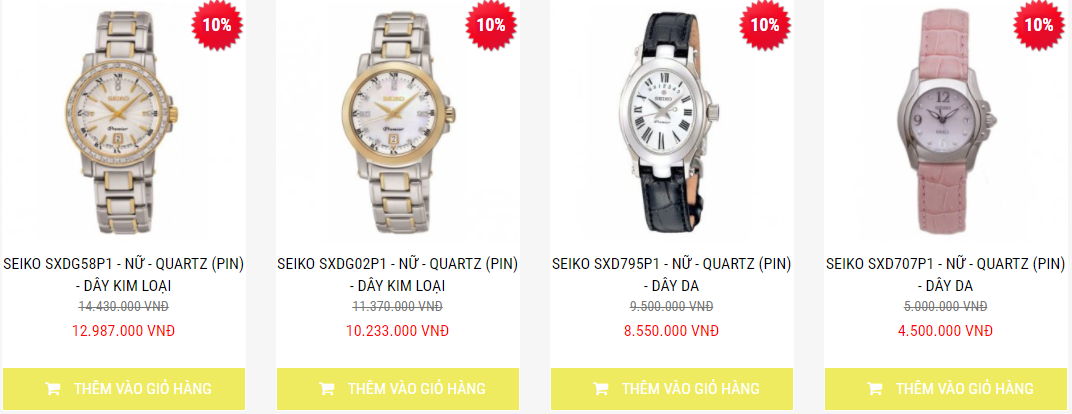Screen dimensions: 1072x414
Task: View the black leather strap watch image
Action: click(672, 123)
